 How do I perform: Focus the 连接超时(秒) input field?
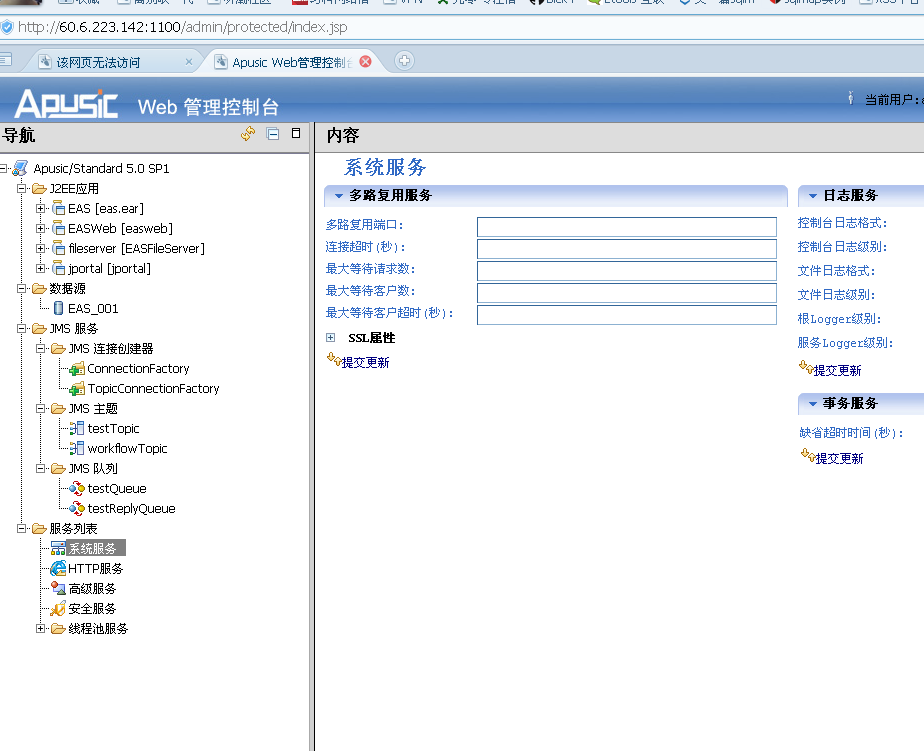coord(627,249)
